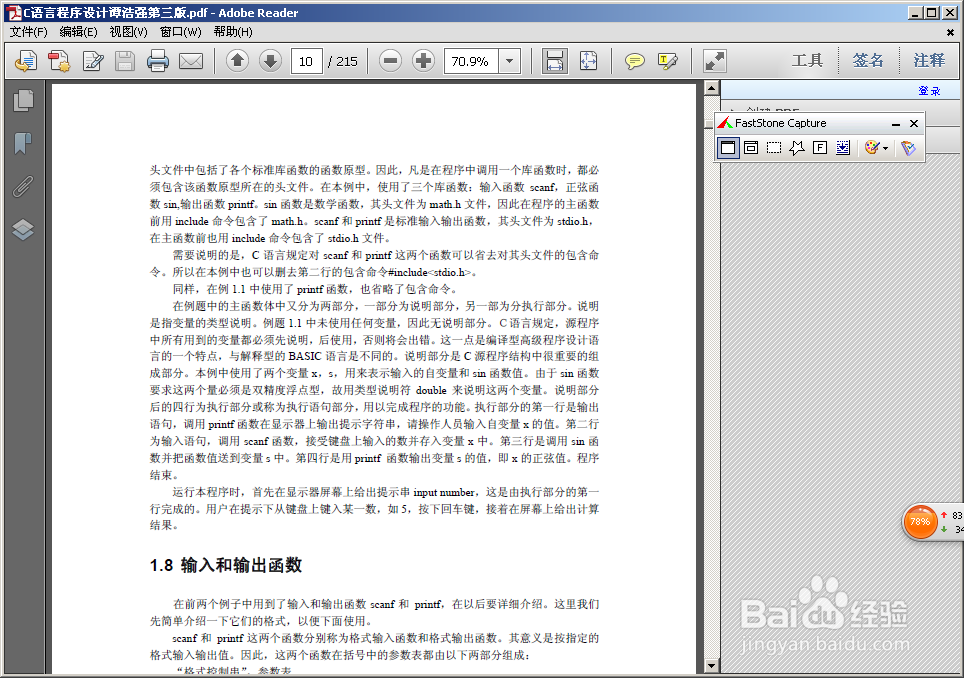Enable the highlight text tool

coord(667,61)
